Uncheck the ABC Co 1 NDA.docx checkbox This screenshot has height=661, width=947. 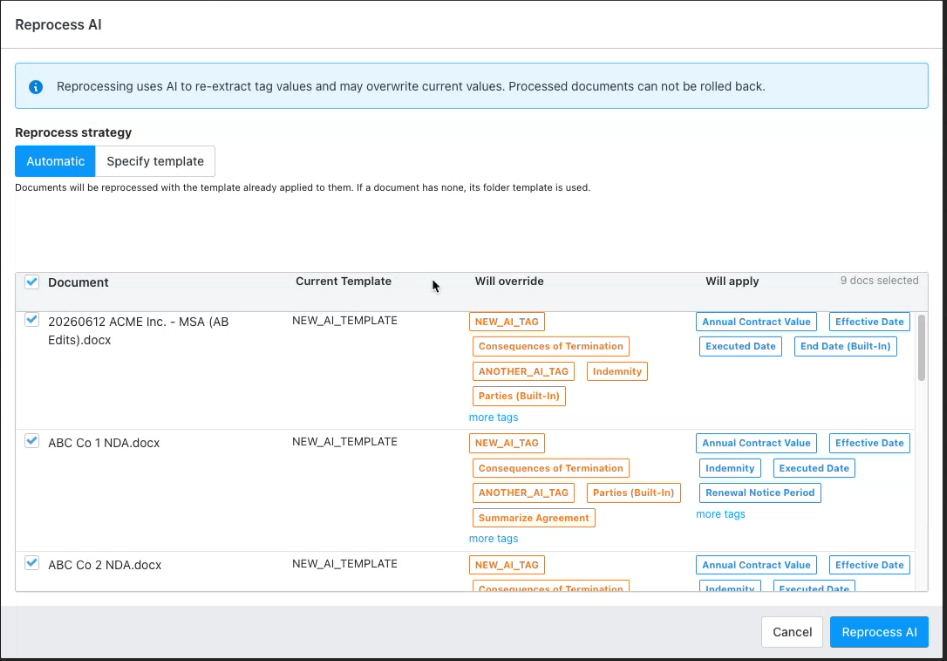click(32, 441)
